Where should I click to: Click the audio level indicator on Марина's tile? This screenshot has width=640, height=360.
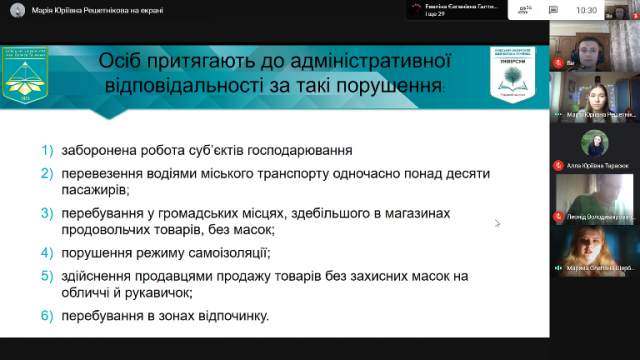(x=558, y=268)
